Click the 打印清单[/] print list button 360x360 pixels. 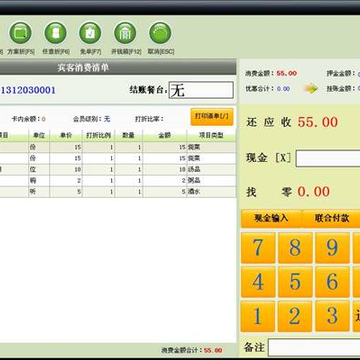pyautogui.click(x=212, y=117)
